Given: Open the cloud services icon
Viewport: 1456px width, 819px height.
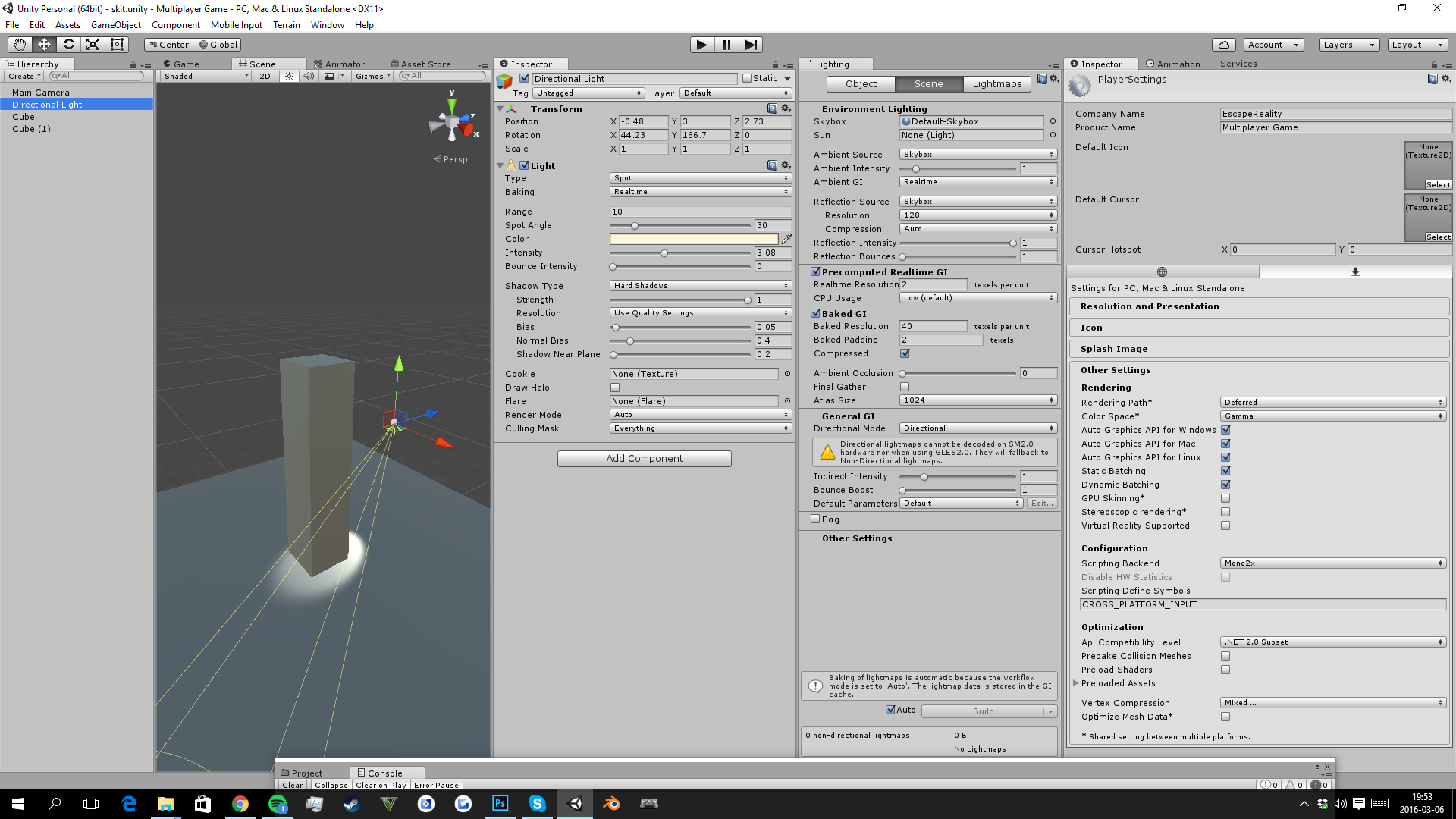Looking at the screenshot, I should (x=1223, y=45).
